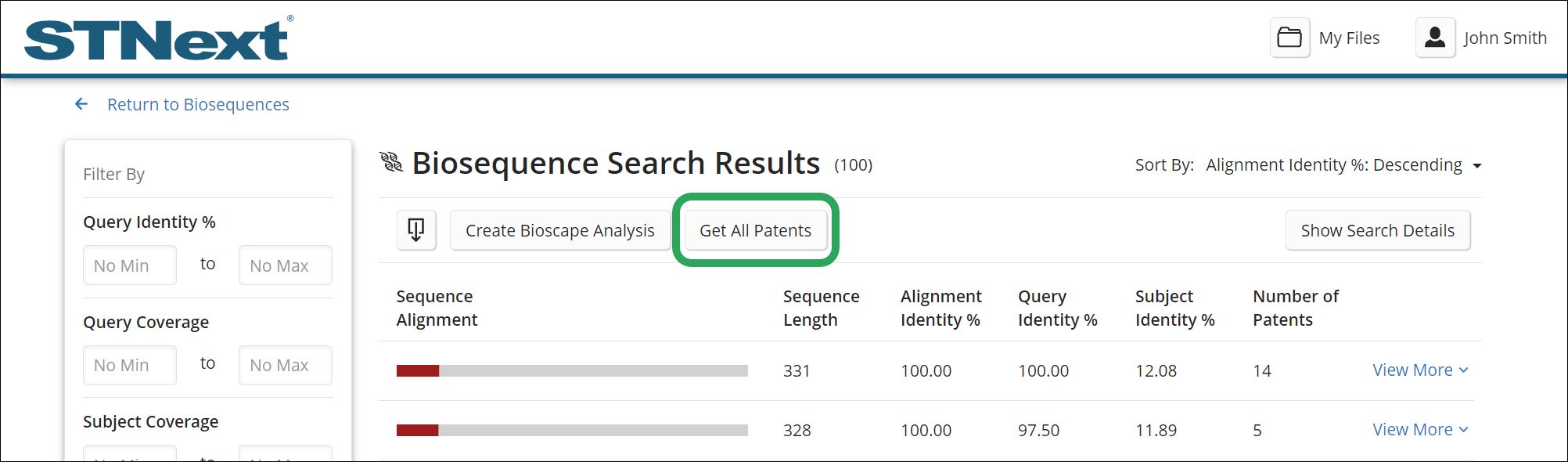Click Create Bioscape Analysis button
Screen dimensions: 1568x462
coord(559,230)
